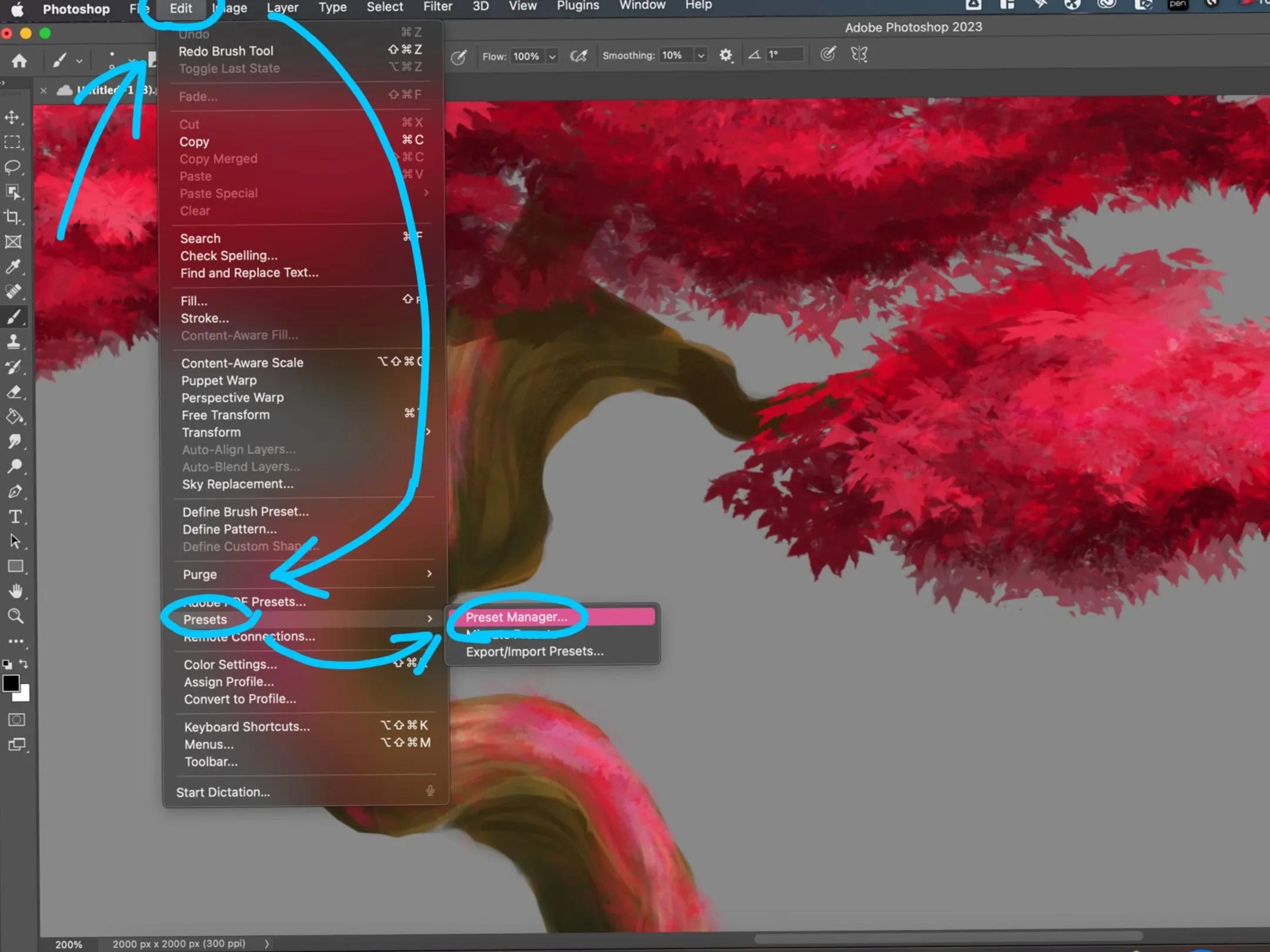This screenshot has width=1270, height=952.
Task: Click the background color swatch
Action: 24,695
